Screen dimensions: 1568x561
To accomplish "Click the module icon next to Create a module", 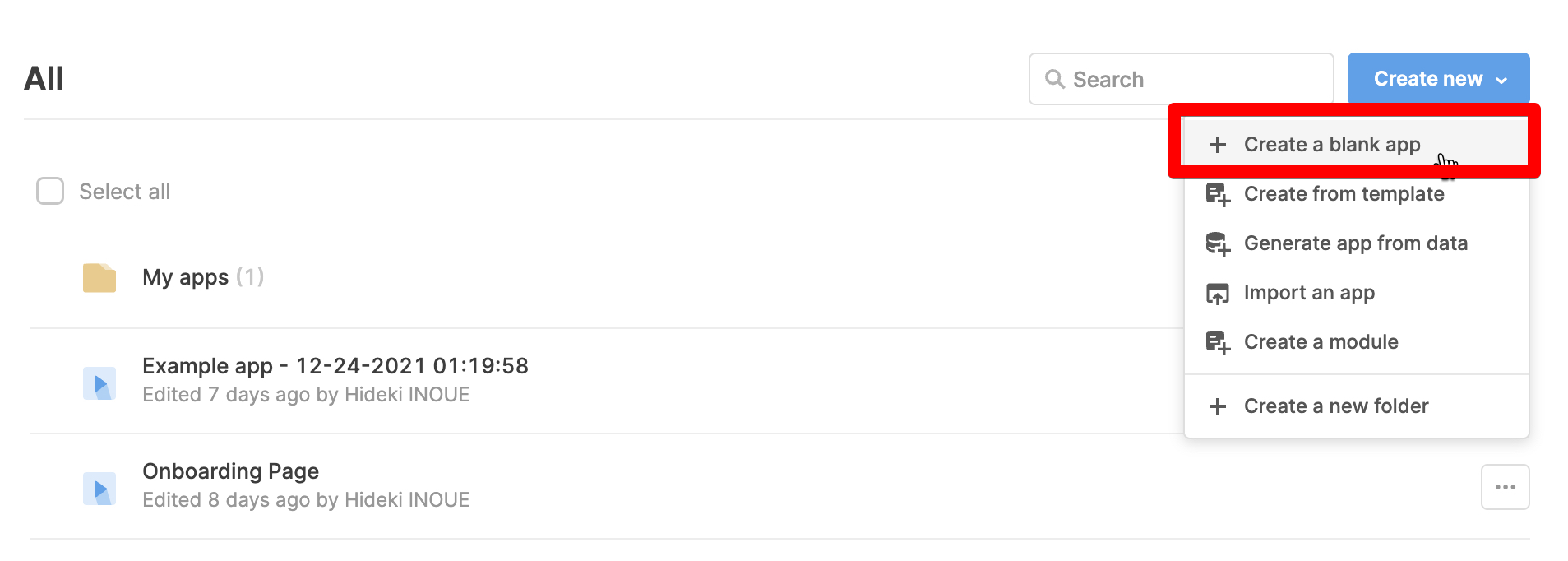I will point(1218,342).
